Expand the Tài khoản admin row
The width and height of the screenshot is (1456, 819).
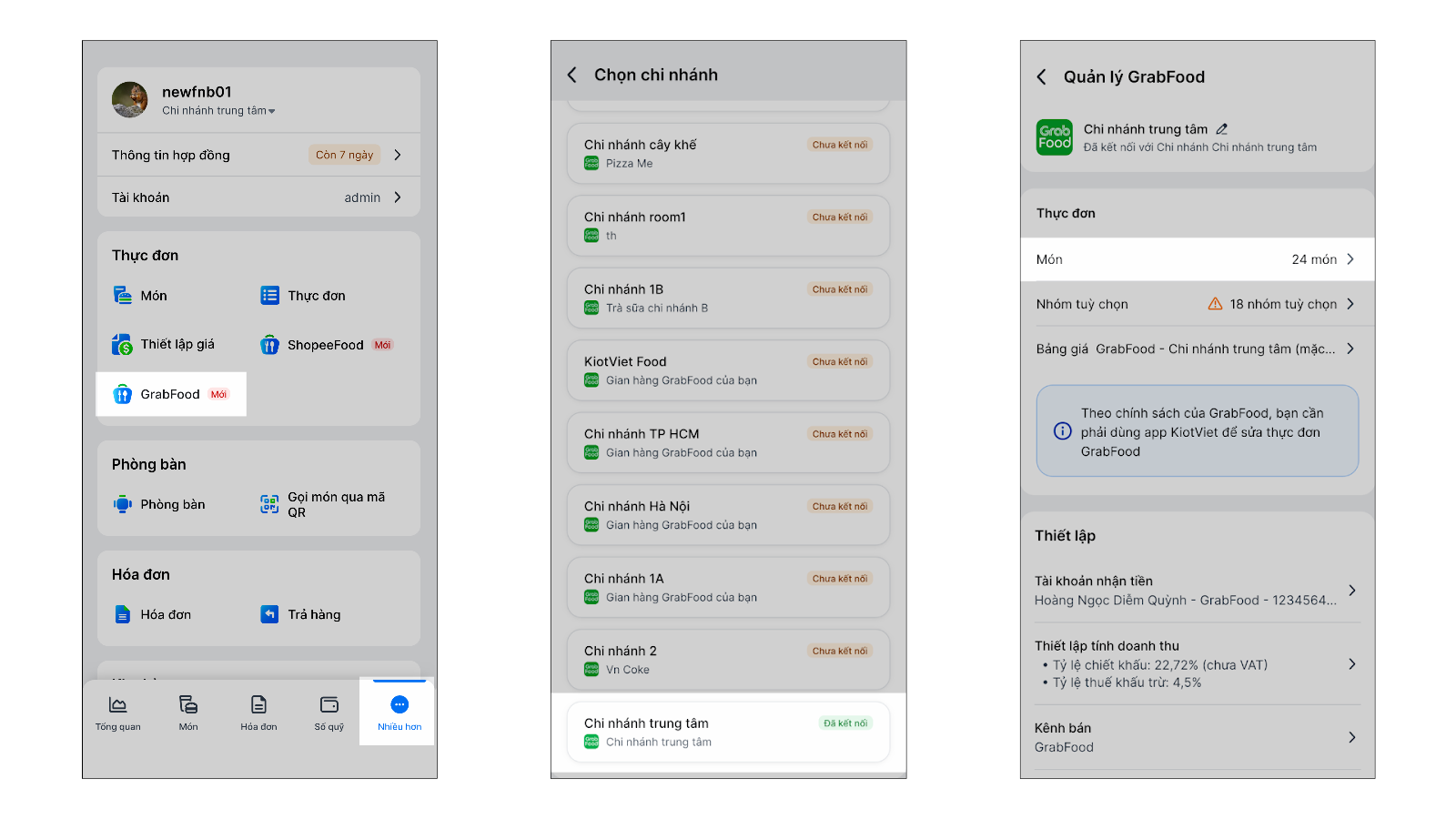pos(398,197)
